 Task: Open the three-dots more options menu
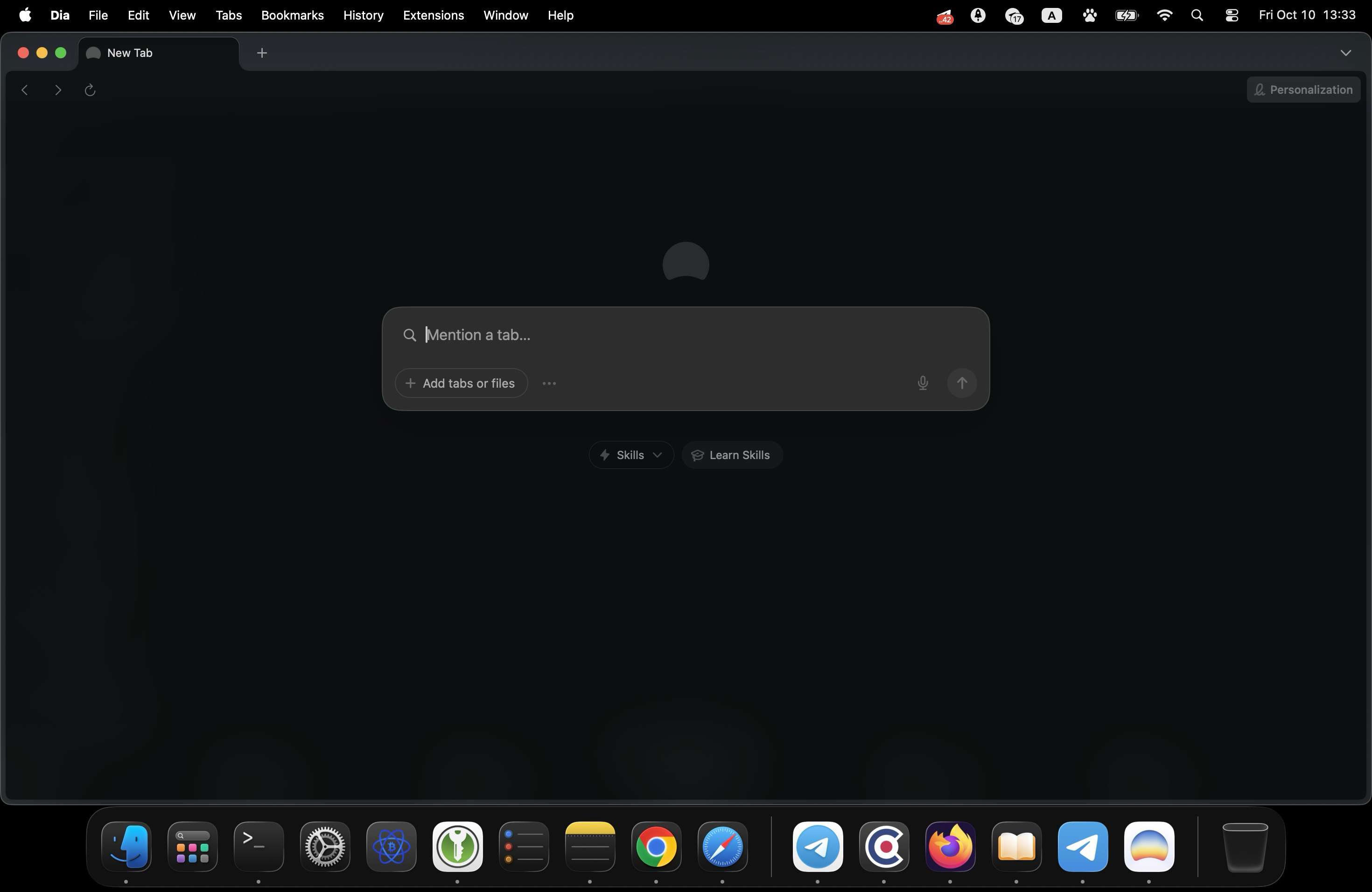549,383
